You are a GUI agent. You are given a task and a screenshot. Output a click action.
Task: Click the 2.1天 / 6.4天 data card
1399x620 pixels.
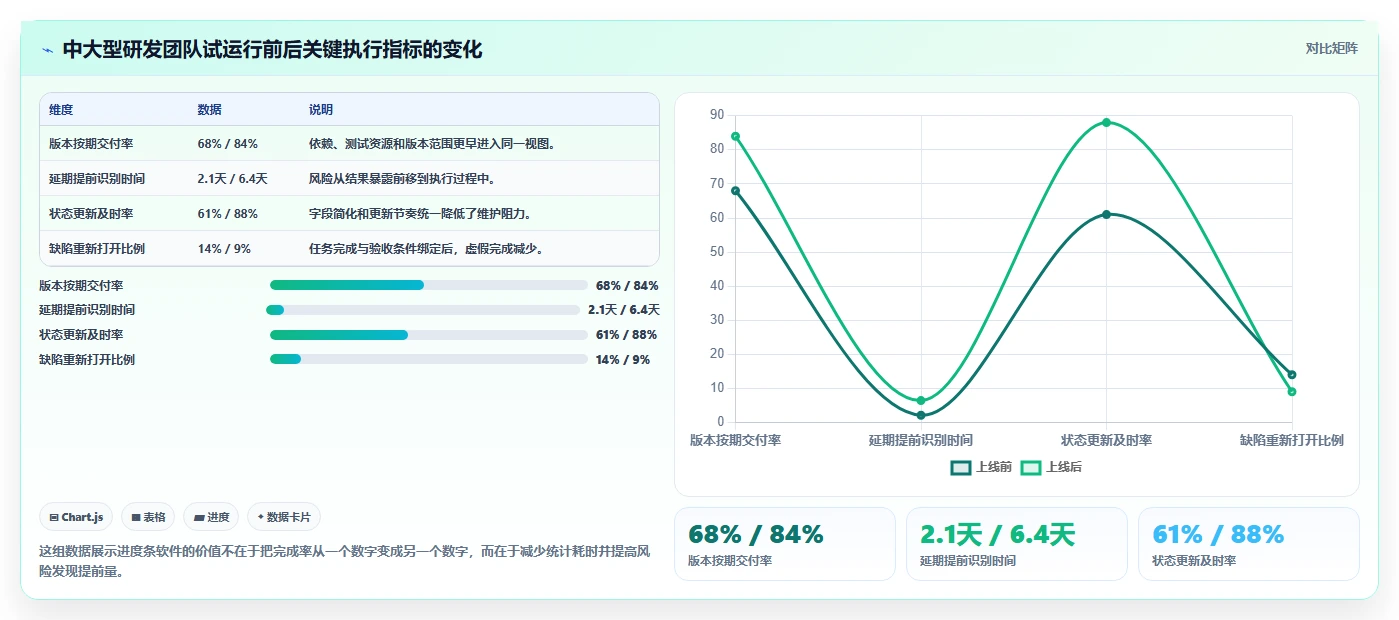click(1017, 544)
